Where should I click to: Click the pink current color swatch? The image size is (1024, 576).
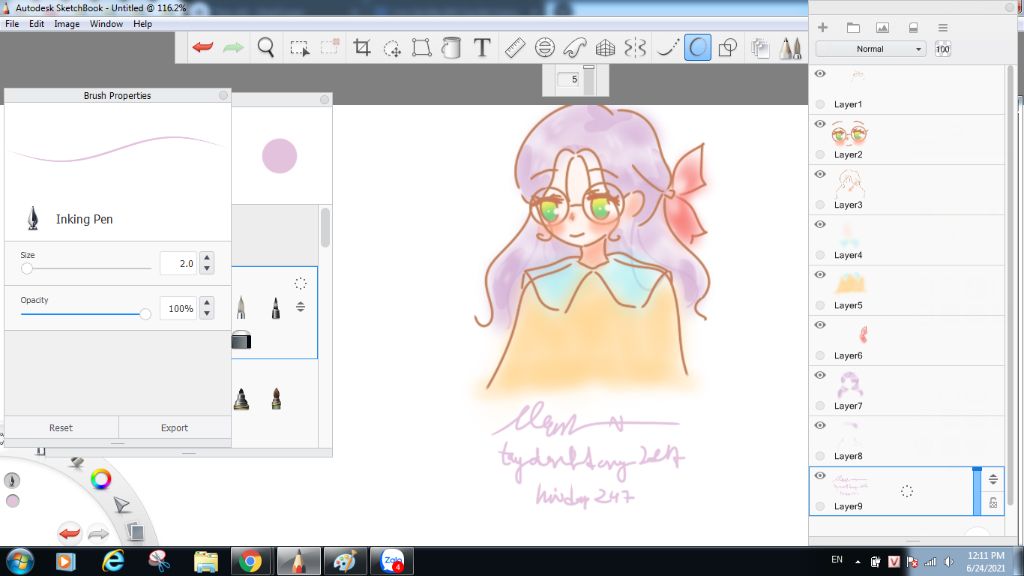pyautogui.click(x=280, y=156)
